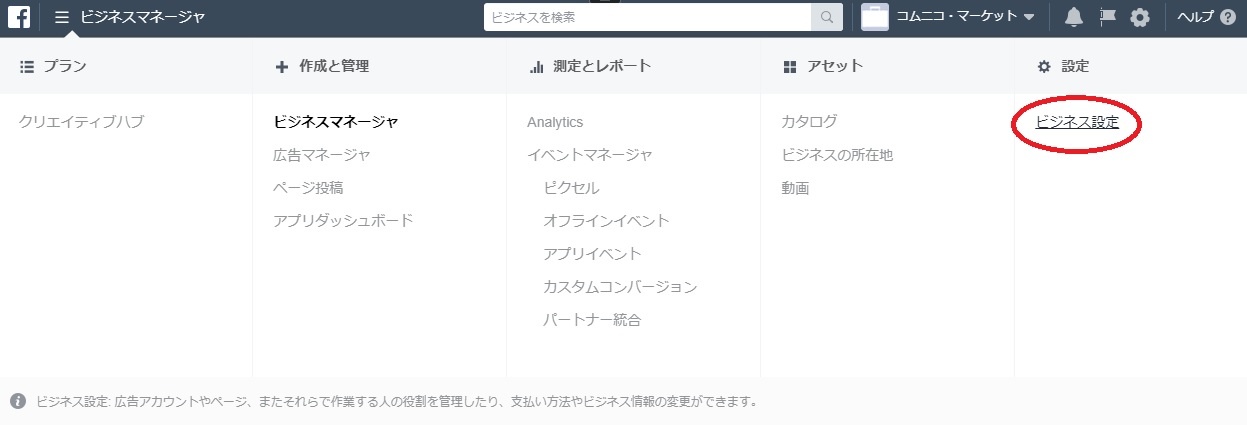Click the ビジネス設定 link
The image size is (1247, 425).
pos(1077,122)
